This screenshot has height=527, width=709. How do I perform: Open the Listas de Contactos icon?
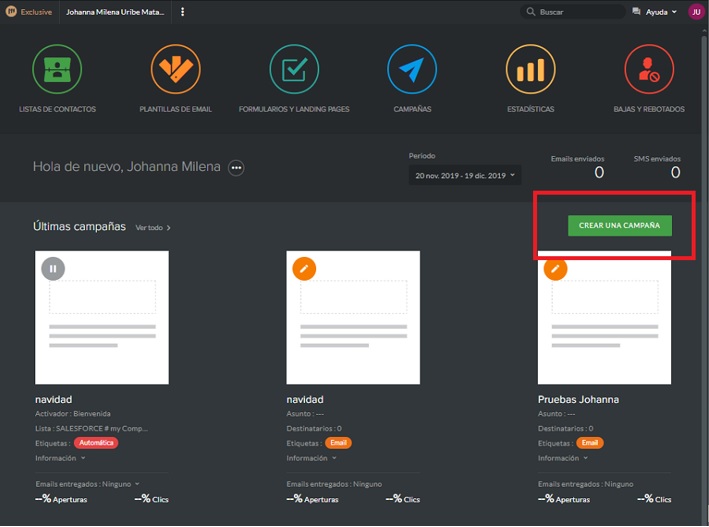pos(57,70)
